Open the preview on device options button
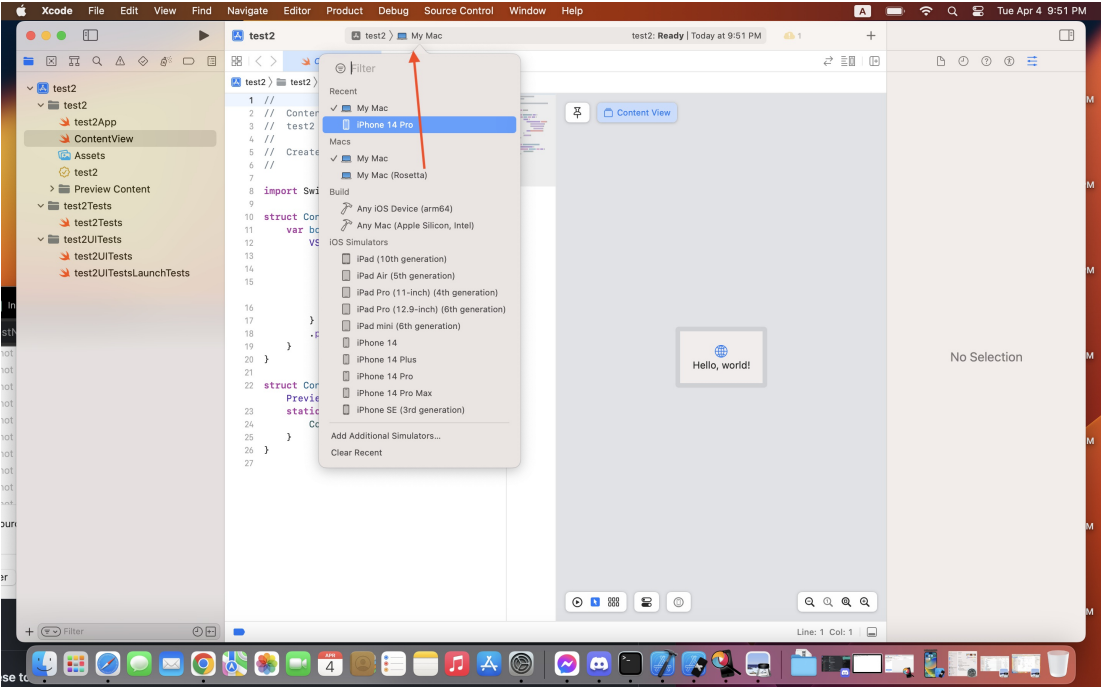The image size is (1101, 687). pyautogui.click(x=678, y=602)
